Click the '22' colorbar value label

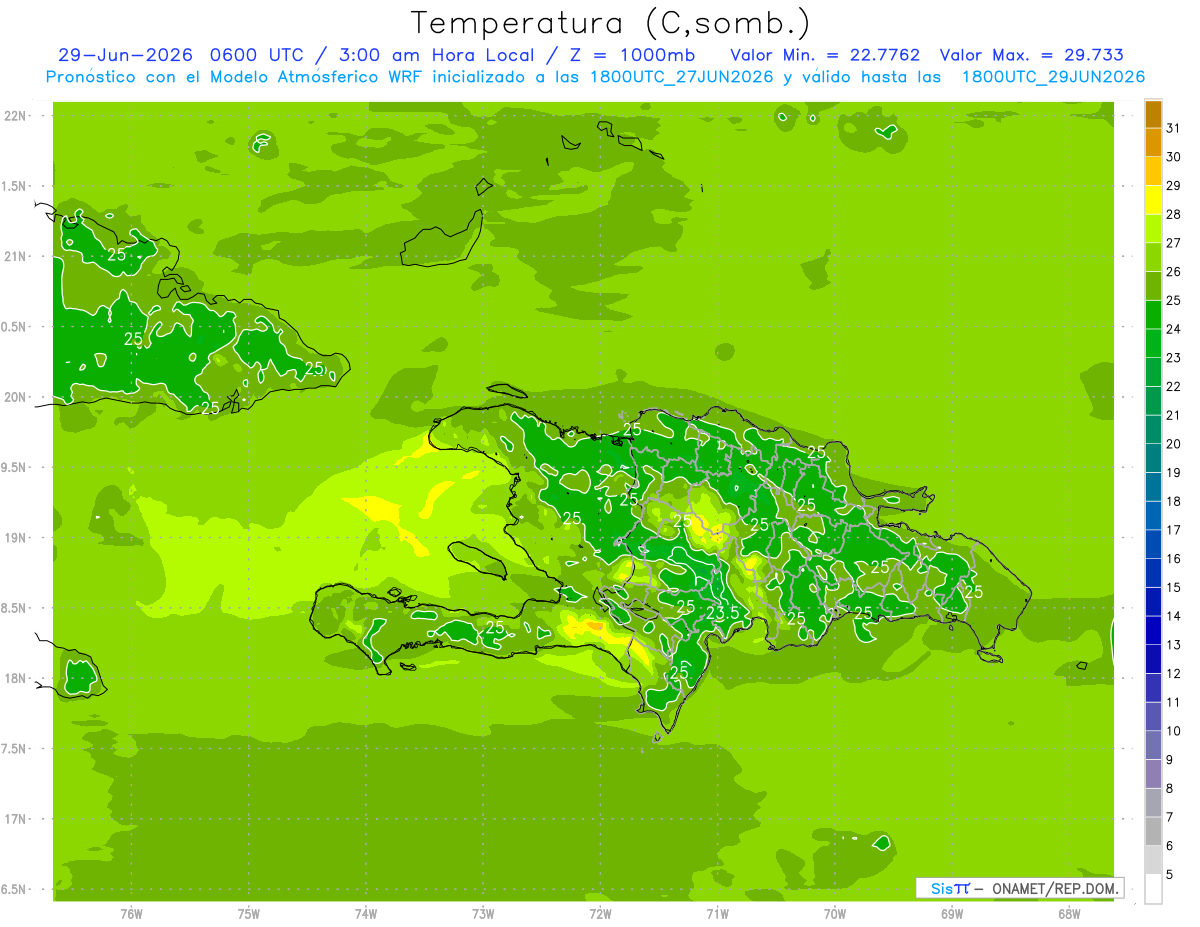(1174, 387)
